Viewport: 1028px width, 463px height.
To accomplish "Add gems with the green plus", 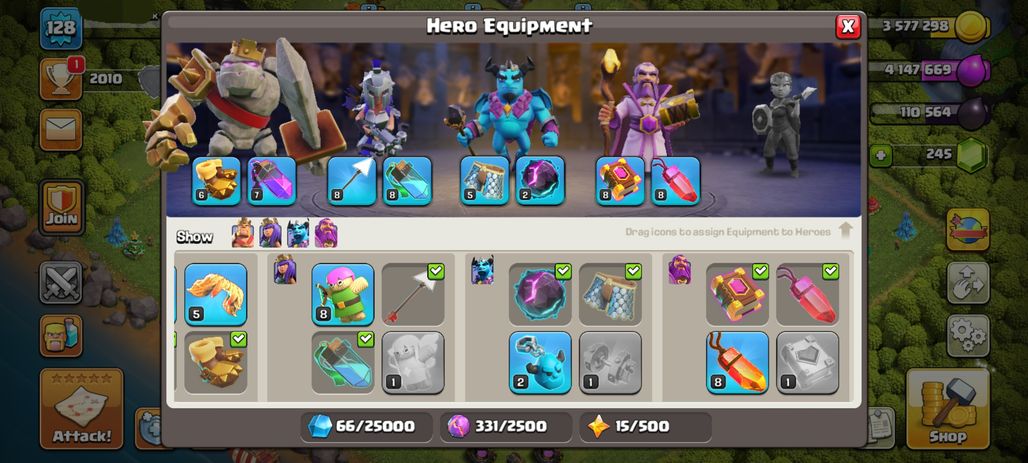I will pyautogui.click(x=880, y=155).
